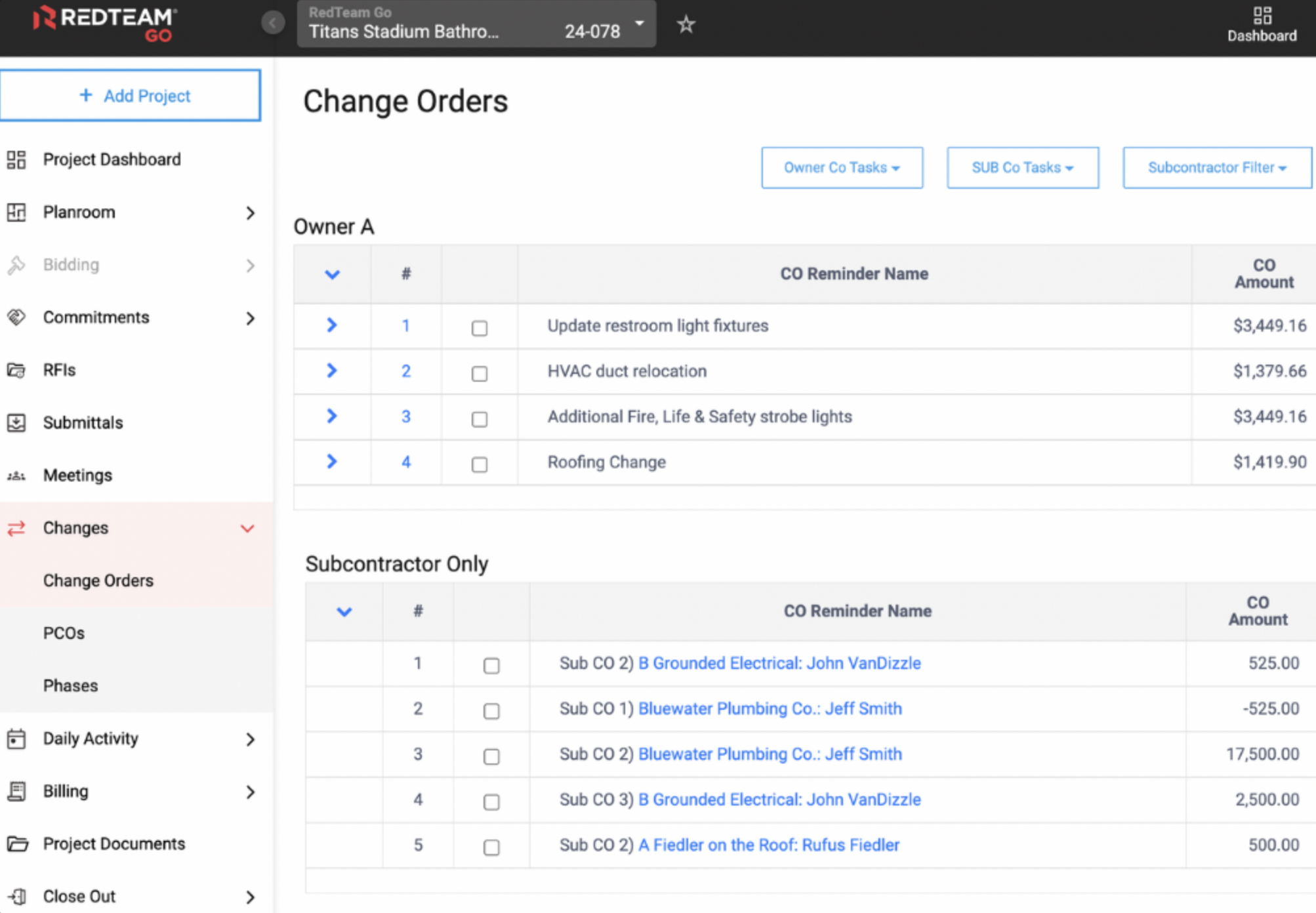Open the PCOs submenu item
Screen dimensions: 1316x913
click(x=136, y=633)
